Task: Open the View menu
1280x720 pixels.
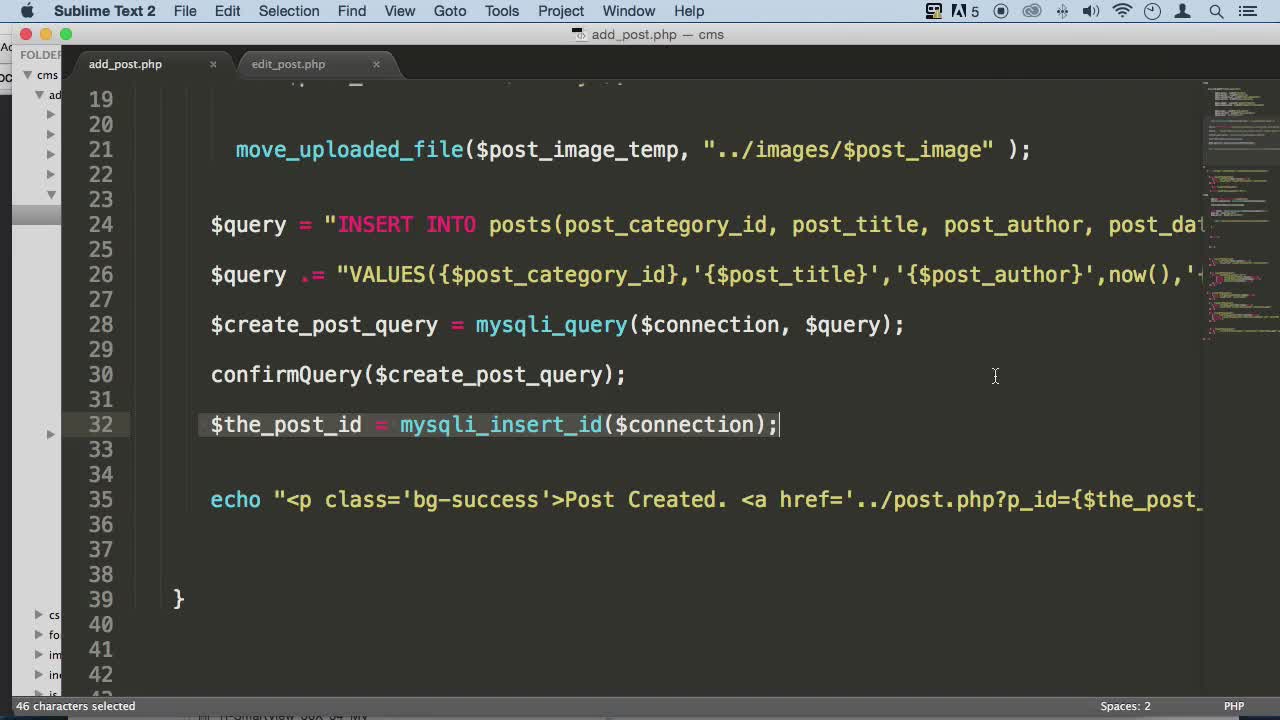Action: (x=400, y=11)
